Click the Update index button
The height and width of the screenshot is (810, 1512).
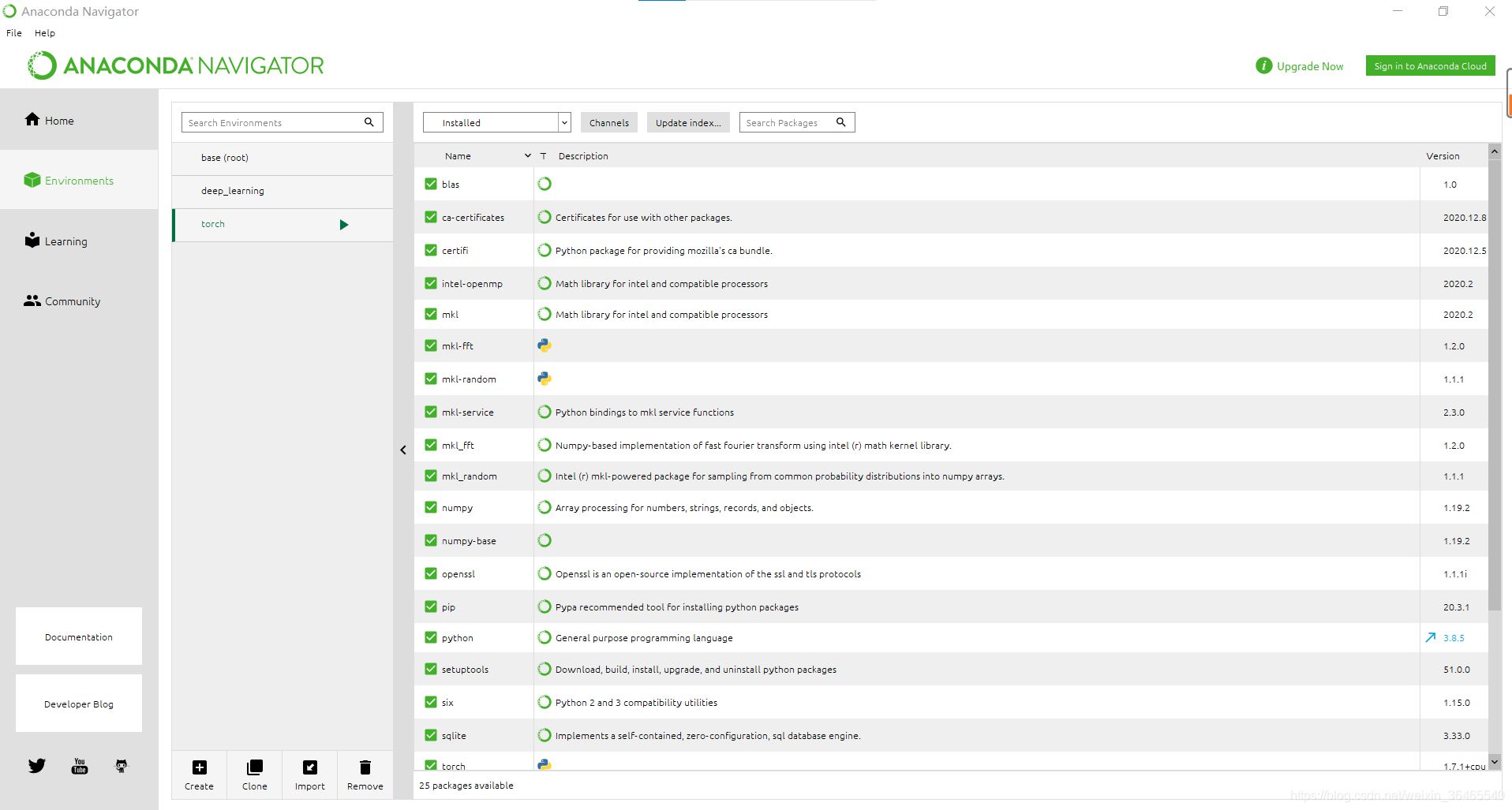pos(688,122)
